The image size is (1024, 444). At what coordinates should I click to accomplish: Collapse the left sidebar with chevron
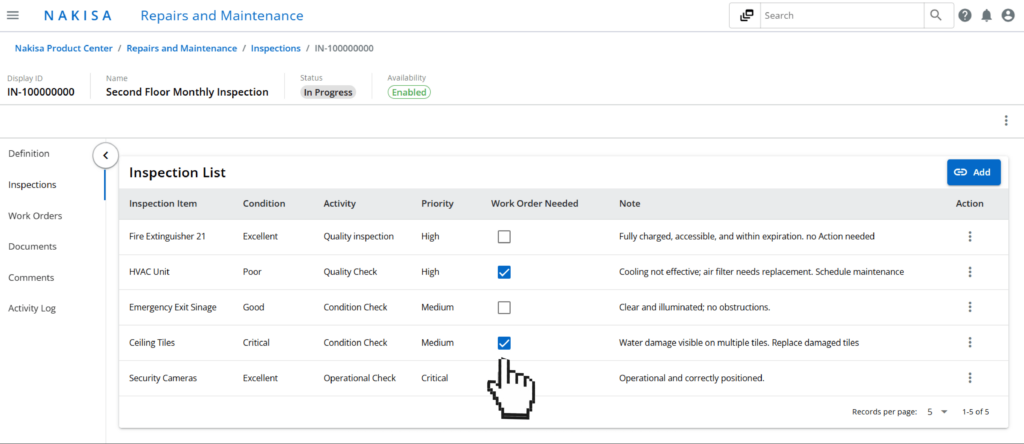tap(105, 155)
